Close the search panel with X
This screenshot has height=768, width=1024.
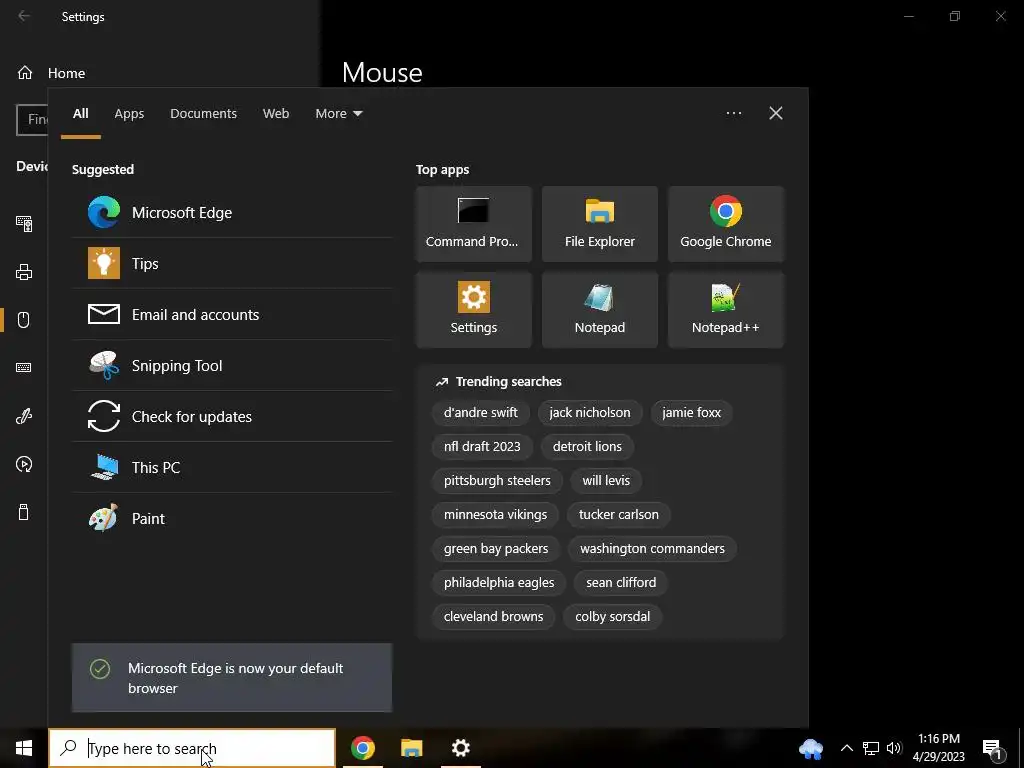click(776, 113)
